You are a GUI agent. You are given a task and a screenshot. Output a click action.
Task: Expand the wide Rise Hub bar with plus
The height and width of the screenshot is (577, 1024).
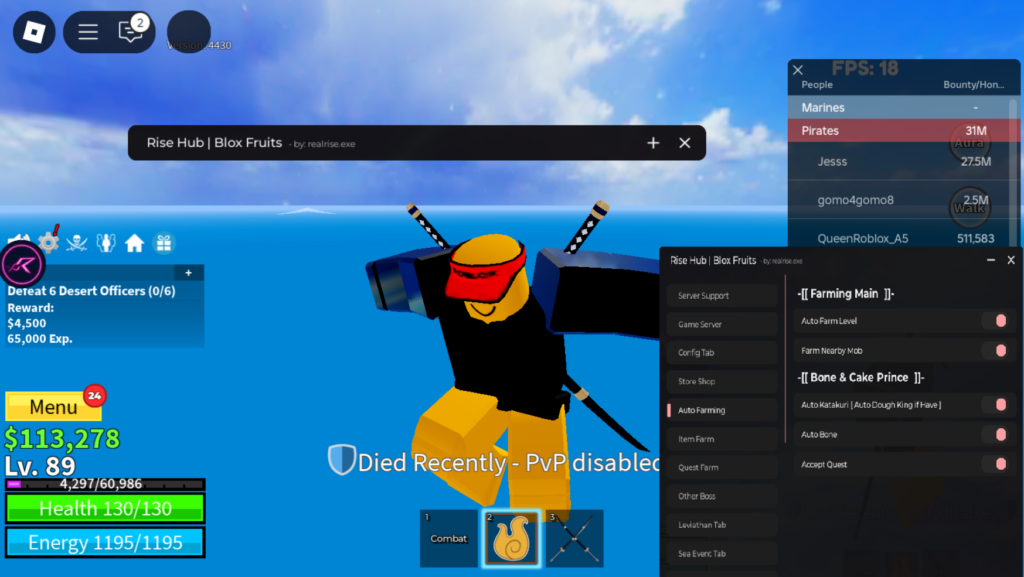(x=653, y=143)
